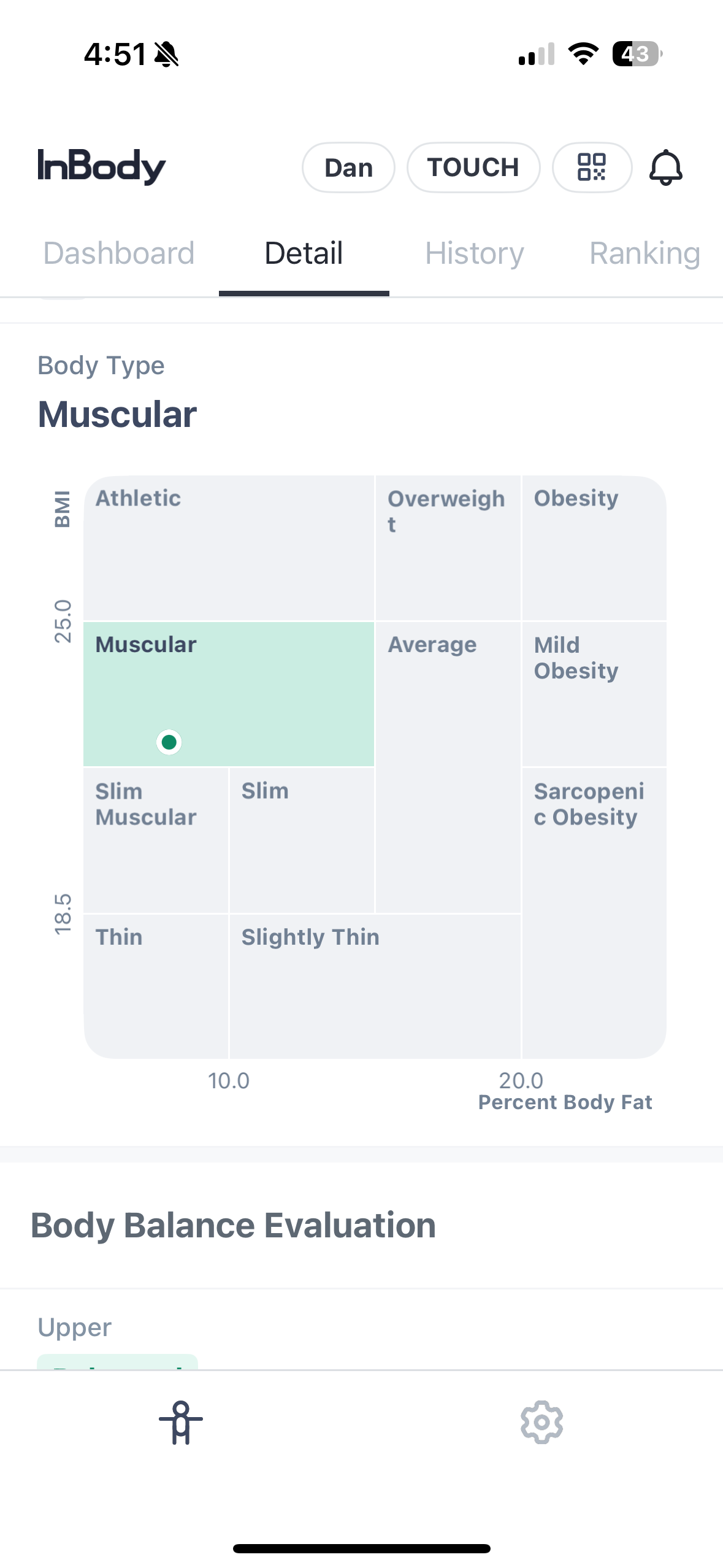
Task: Select the Muscular body type cell
Action: click(229, 694)
